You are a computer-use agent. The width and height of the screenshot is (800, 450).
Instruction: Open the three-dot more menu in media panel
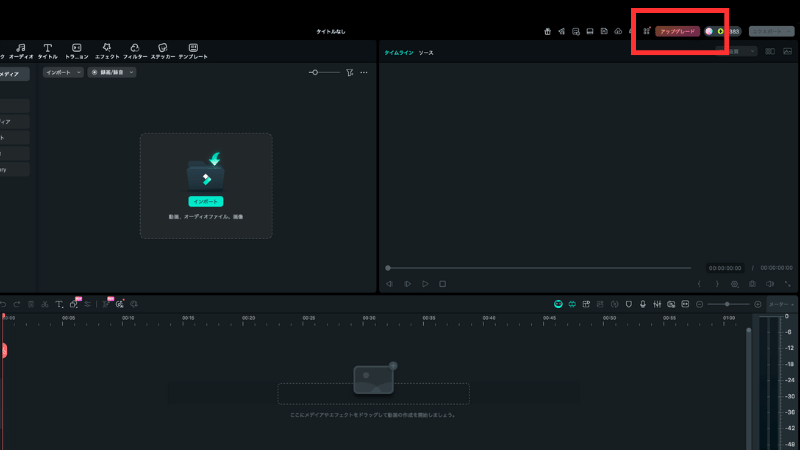364,73
